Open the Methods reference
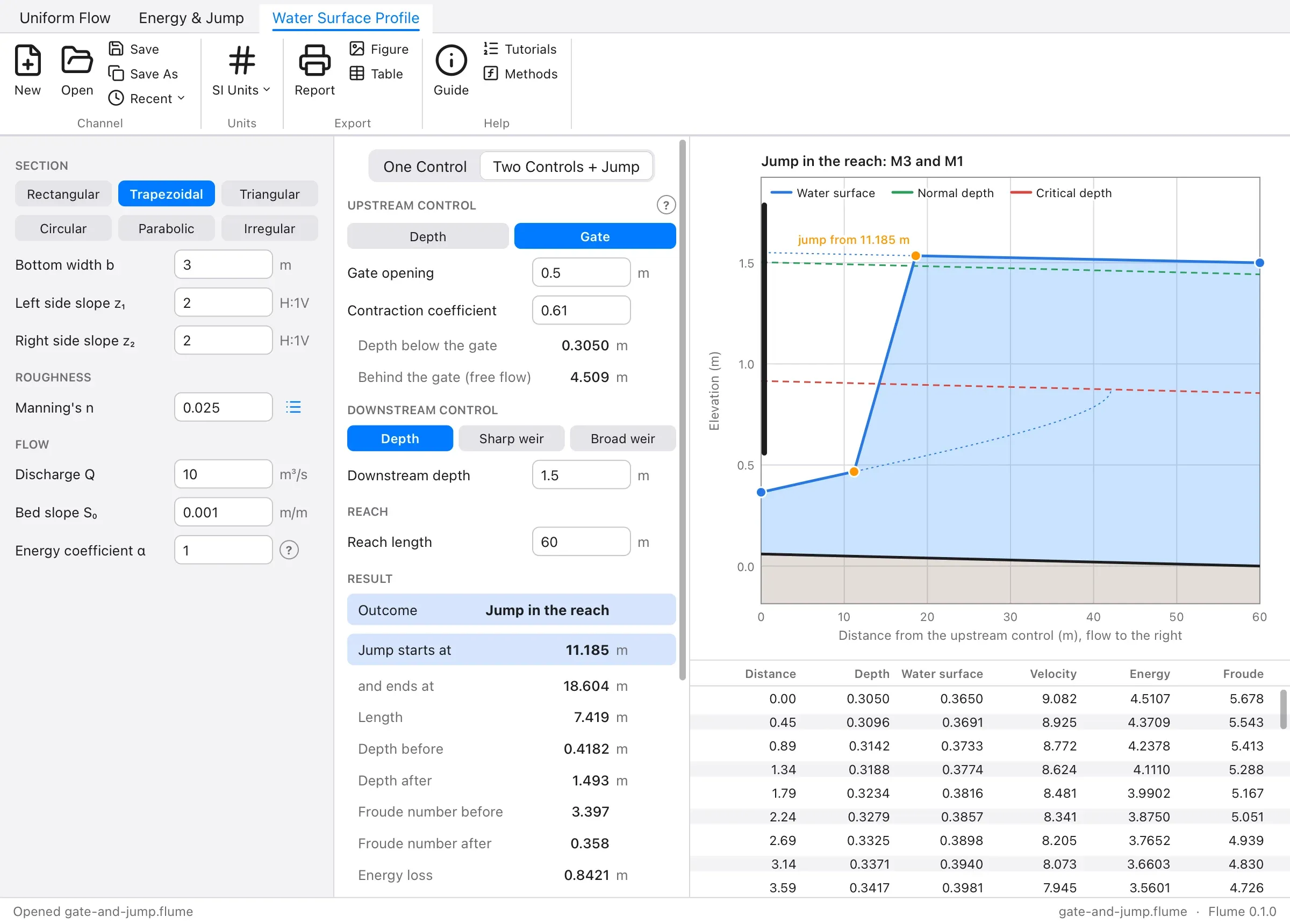Screen dimensions: 1290x924 pyautogui.click(x=520, y=74)
